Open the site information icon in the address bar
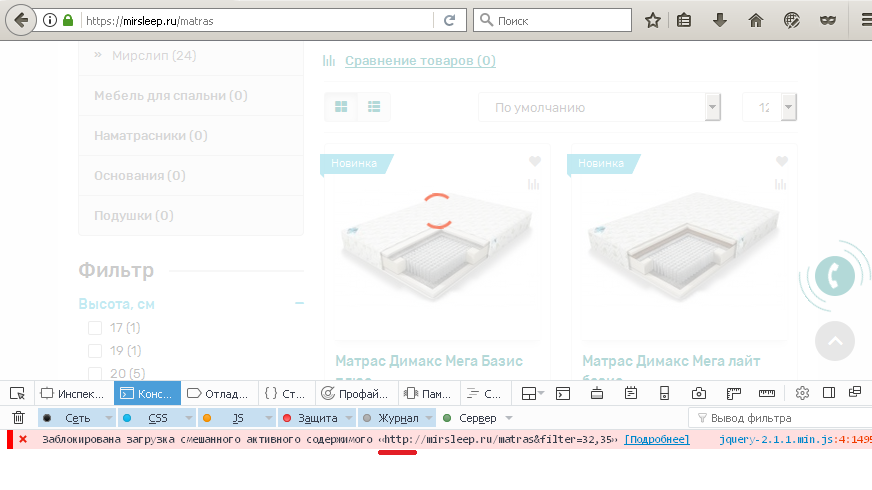Screen dimensions: 872x490 coord(50,21)
